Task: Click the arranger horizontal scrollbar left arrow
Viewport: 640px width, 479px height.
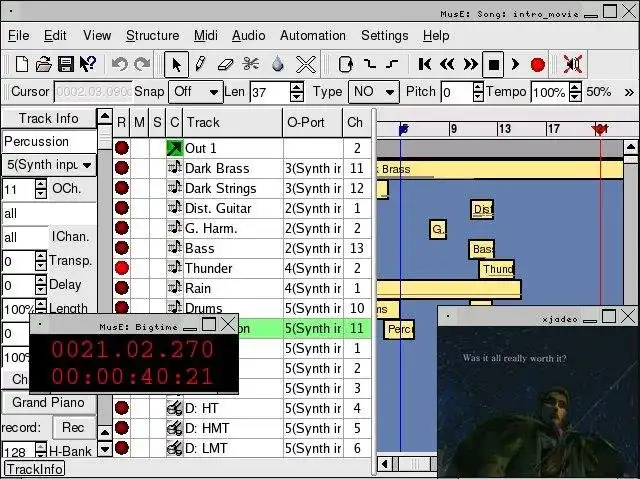Action: [x=384, y=464]
